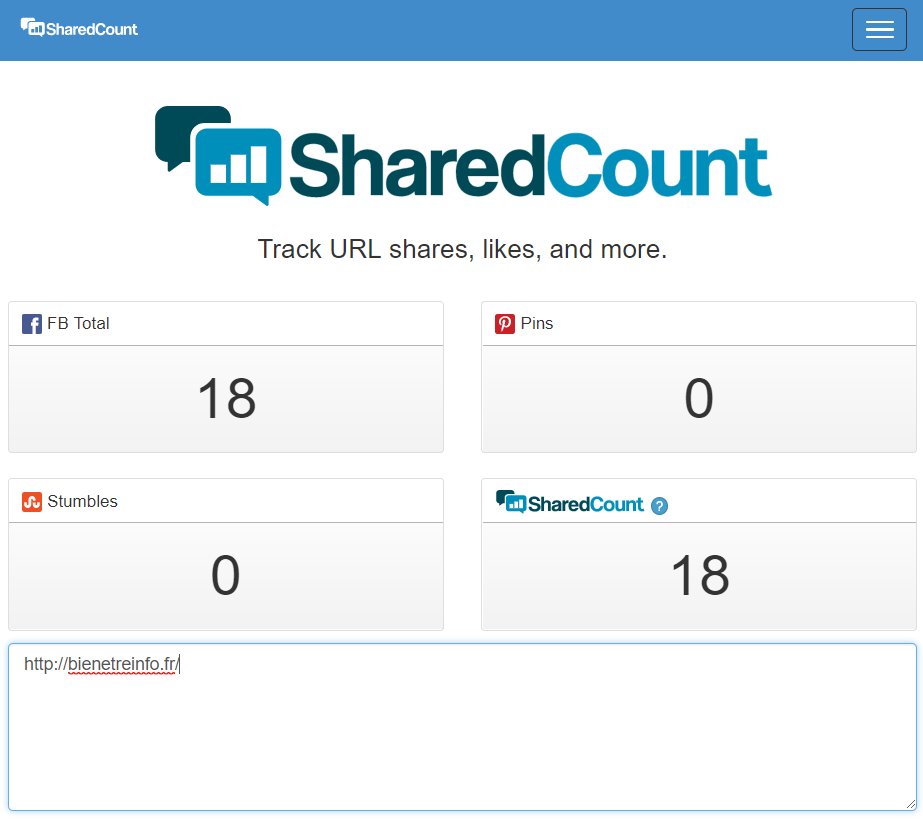Click the StumbleUpon icon in Stumbles panel
This screenshot has height=823, width=923.
32,502
